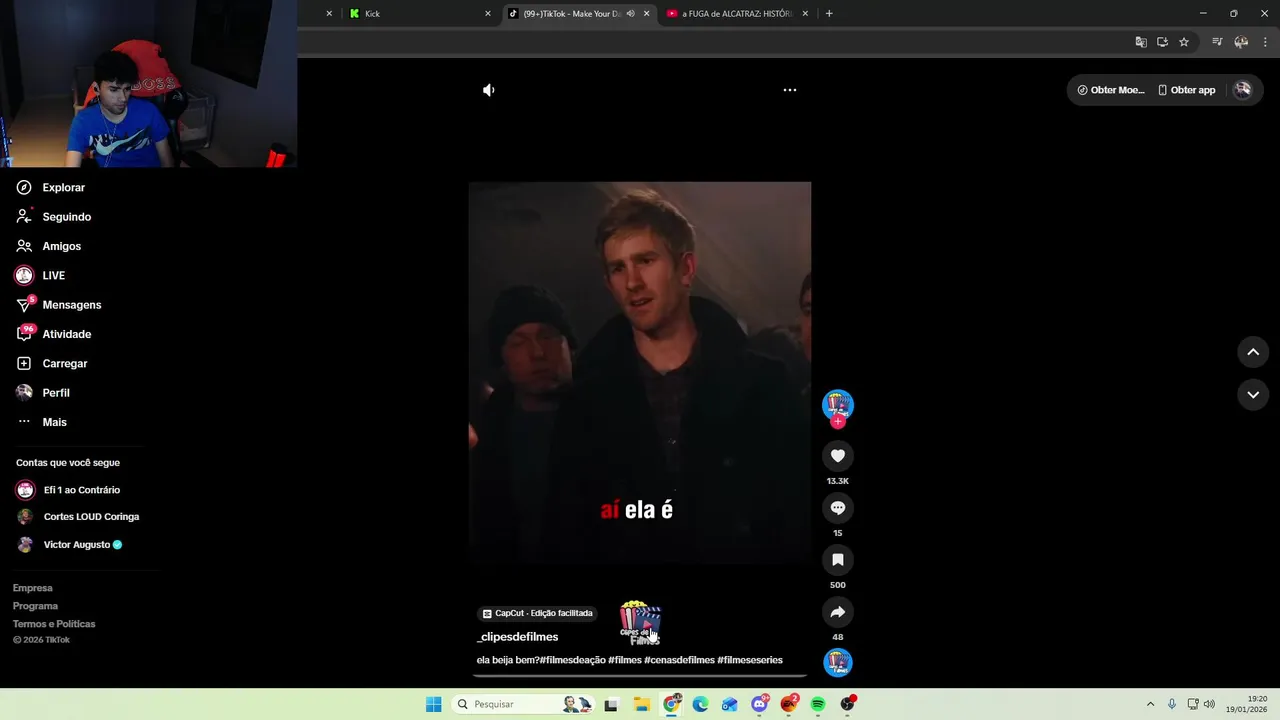Click the Pesquisar taskbar search box
The height and width of the screenshot is (720, 1280).
522,705
